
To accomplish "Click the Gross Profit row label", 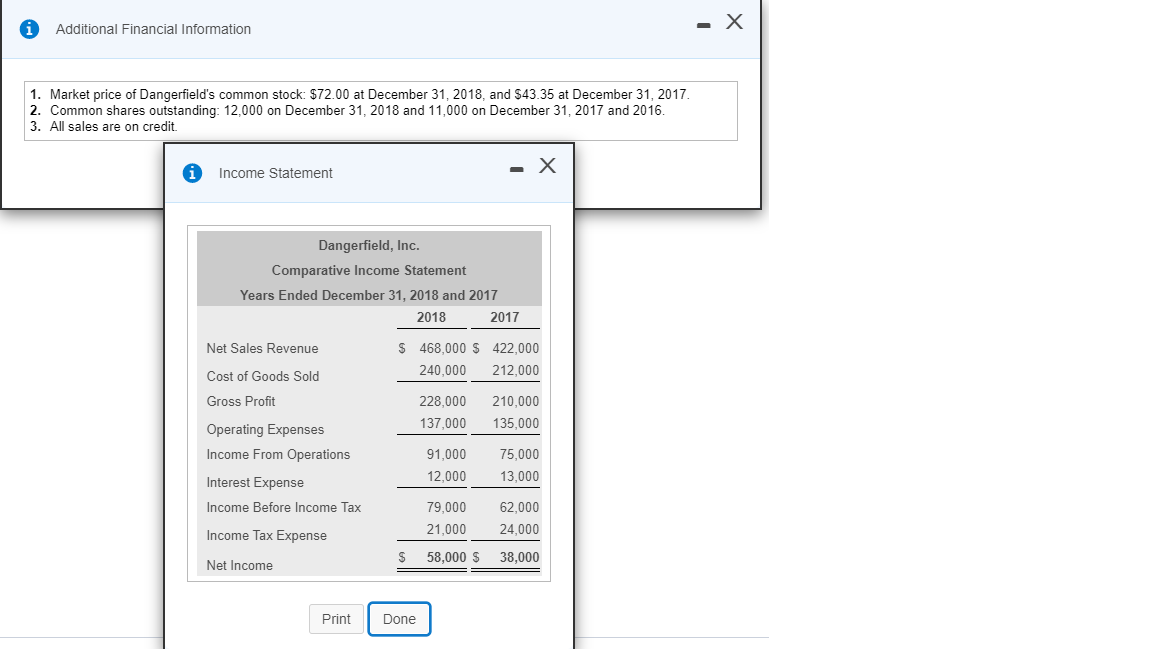I will [241, 401].
